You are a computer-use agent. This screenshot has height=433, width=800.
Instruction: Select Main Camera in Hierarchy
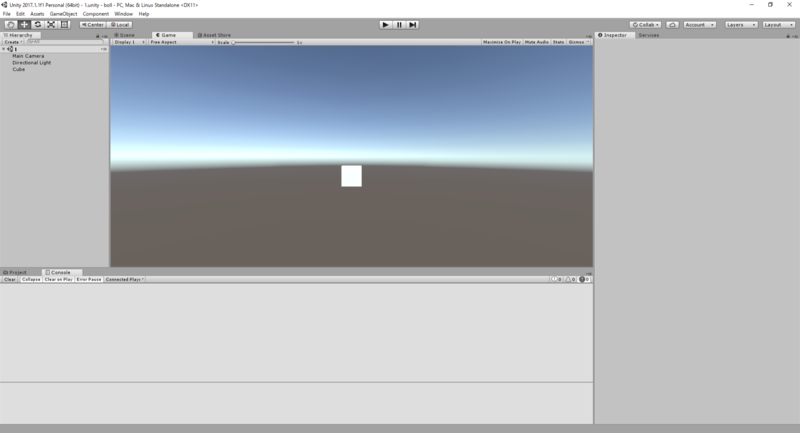[x=28, y=56]
